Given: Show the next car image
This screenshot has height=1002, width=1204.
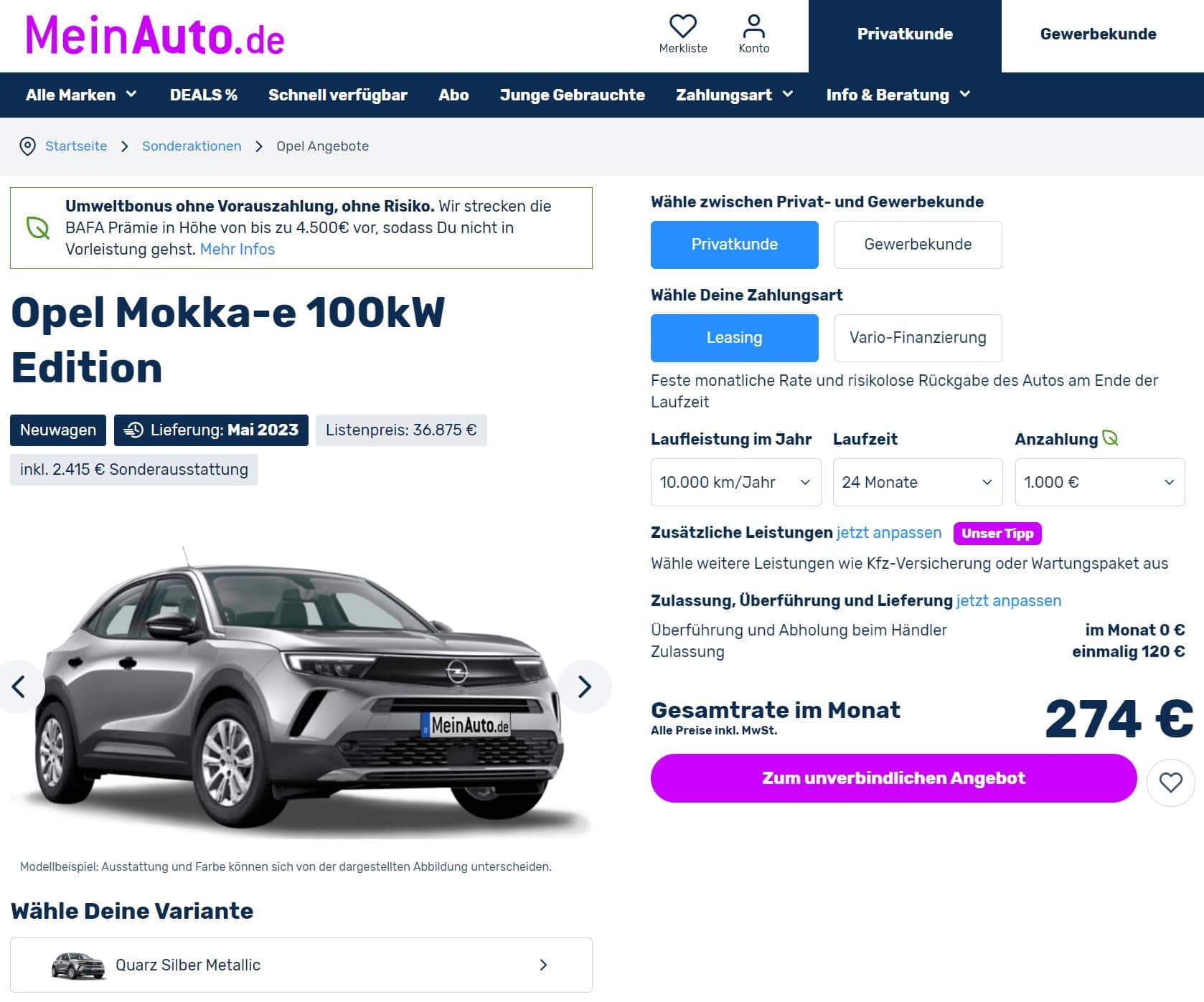Looking at the screenshot, I should [585, 686].
